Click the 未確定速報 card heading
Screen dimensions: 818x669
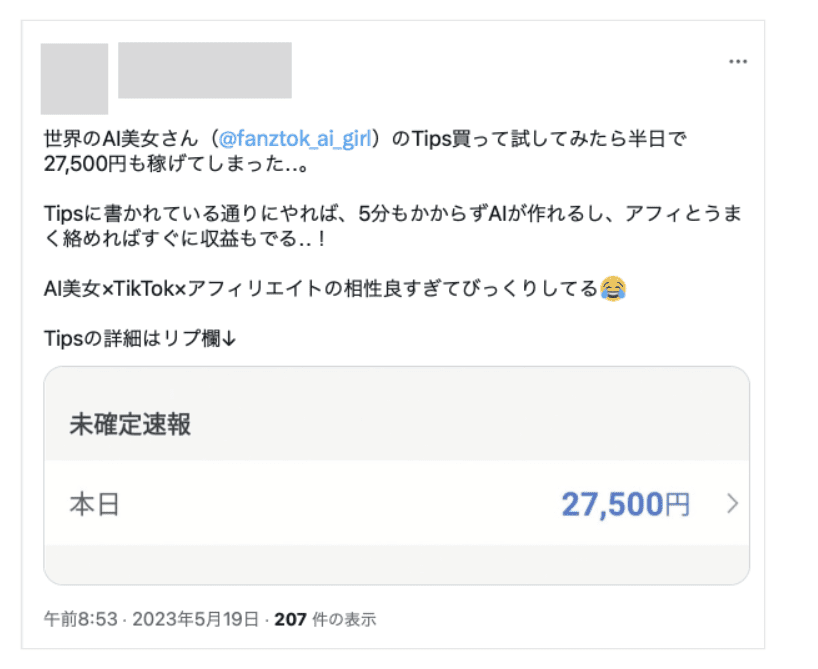130,424
